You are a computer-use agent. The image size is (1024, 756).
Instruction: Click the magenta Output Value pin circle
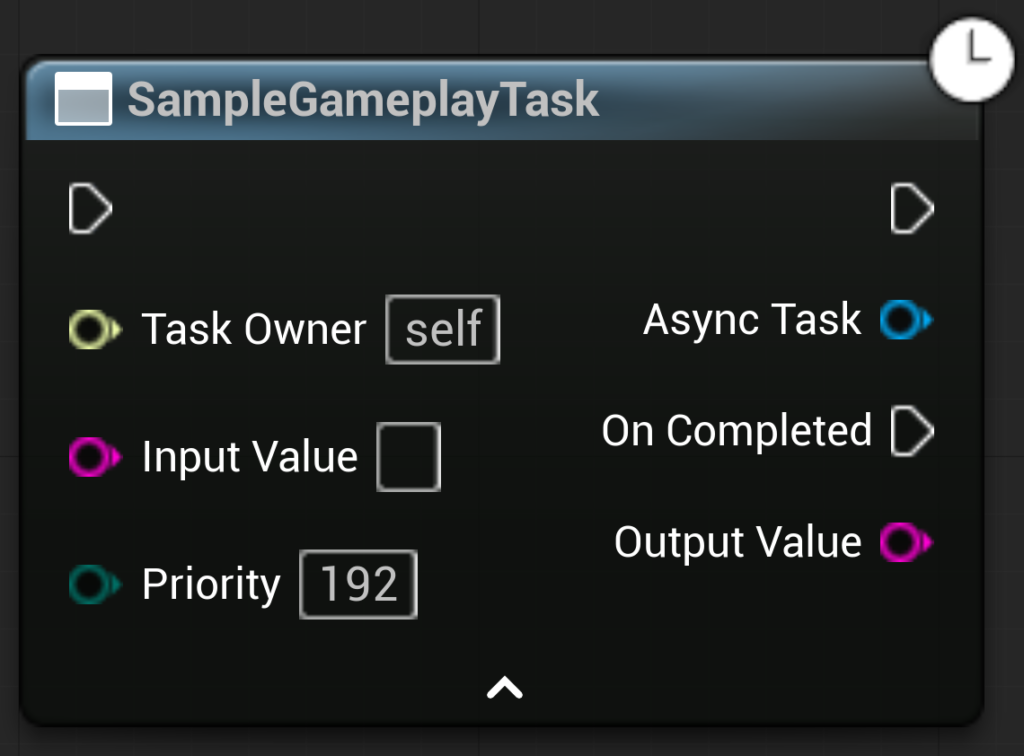pos(904,542)
